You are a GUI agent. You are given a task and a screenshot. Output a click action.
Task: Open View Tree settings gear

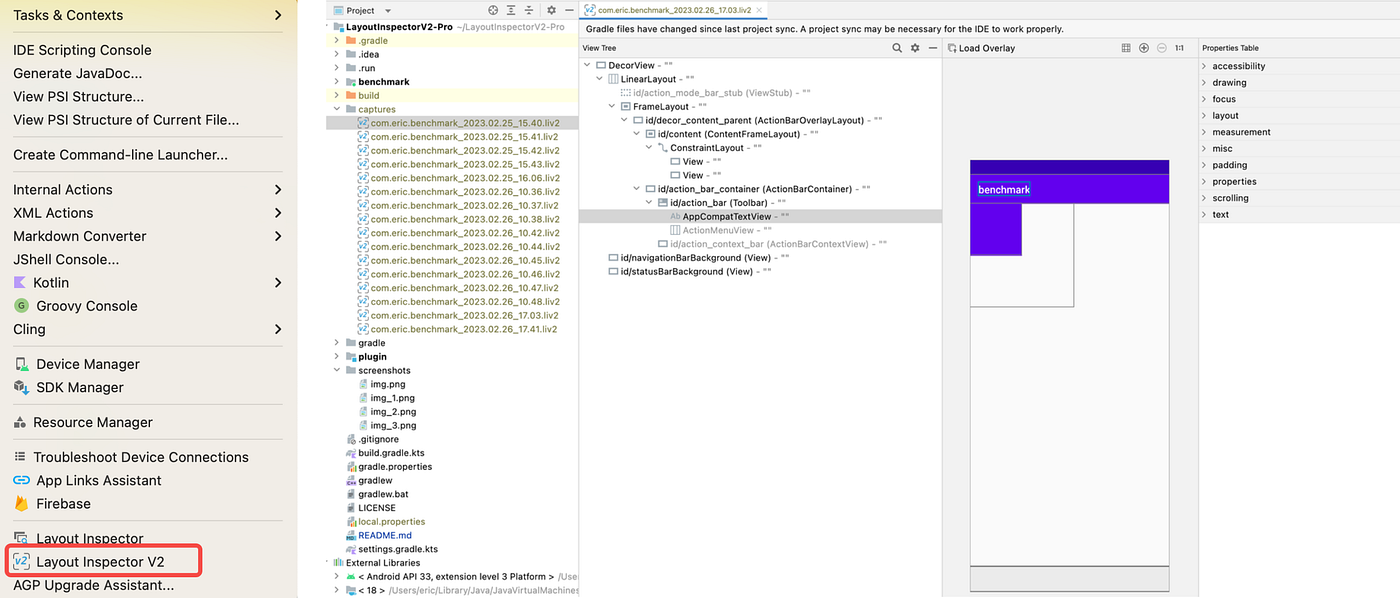coord(915,48)
